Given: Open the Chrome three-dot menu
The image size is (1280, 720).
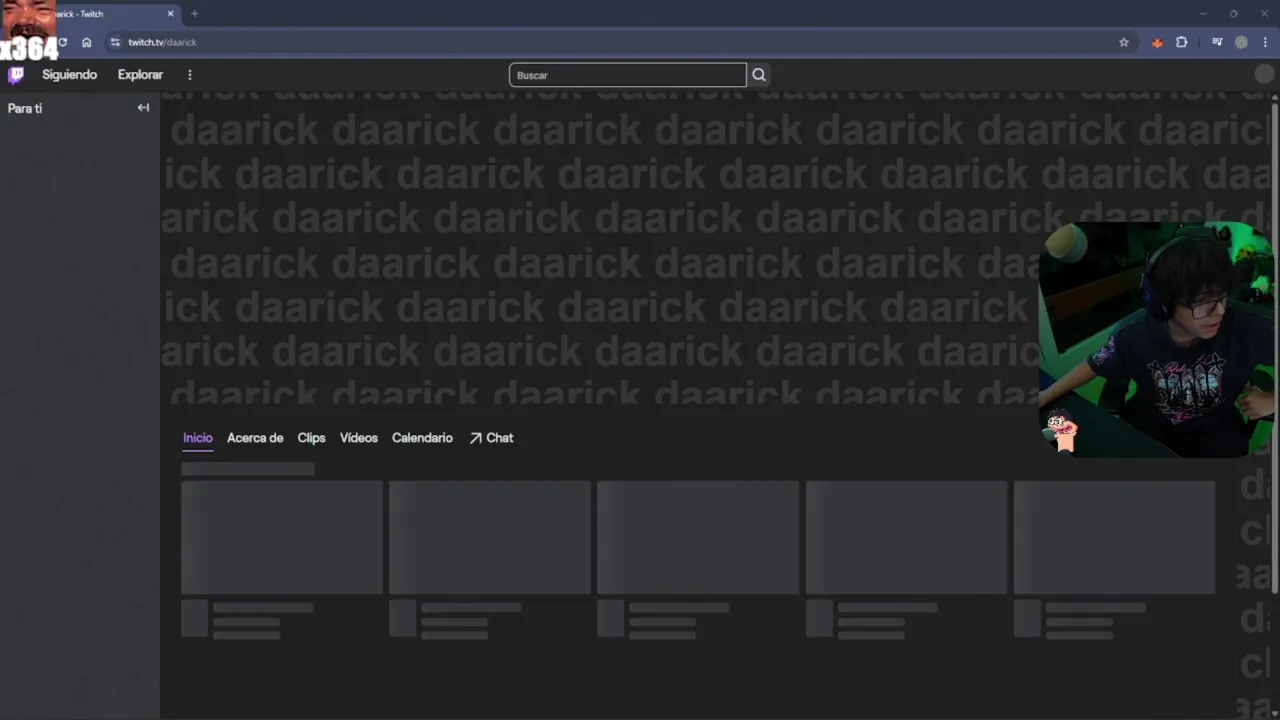Looking at the screenshot, I should click(x=1266, y=42).
